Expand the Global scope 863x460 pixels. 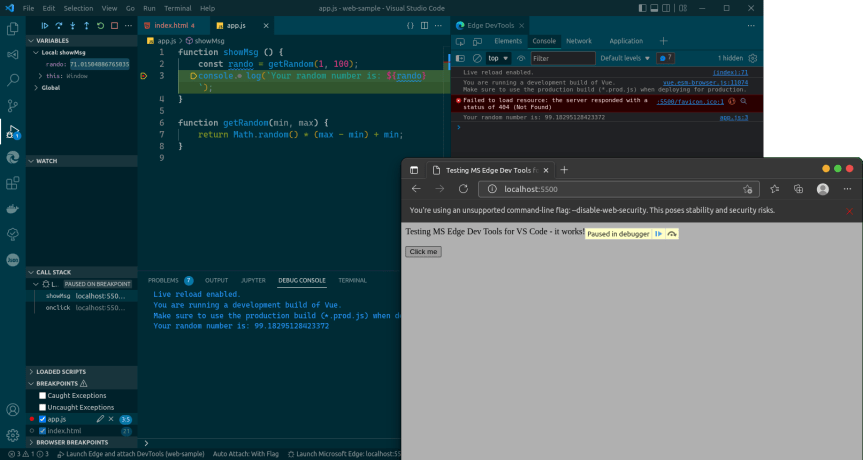click(x=81, y=87)
